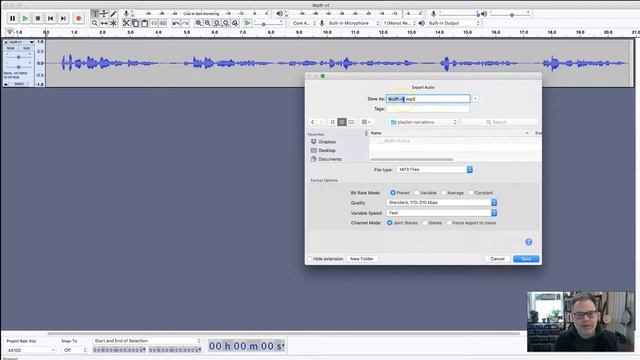Open the File type MP3 Files dropdown

pos(435,169)
